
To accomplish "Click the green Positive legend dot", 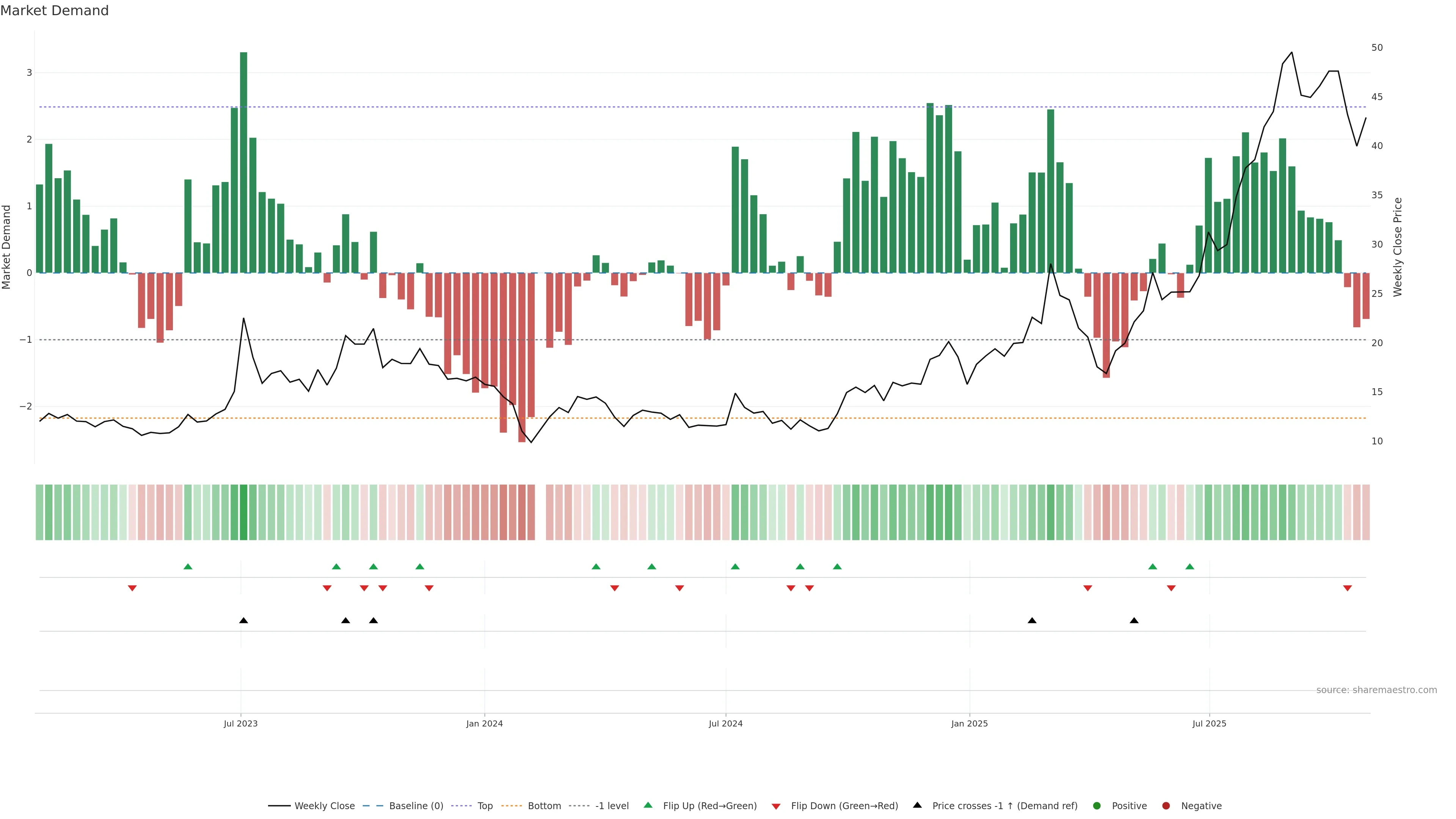I will pos(1097,805).
